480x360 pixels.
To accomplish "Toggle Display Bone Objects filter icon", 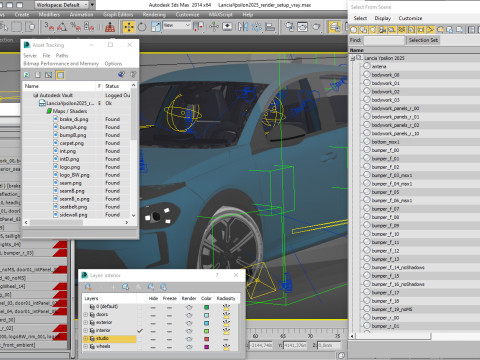I will 430,30.
